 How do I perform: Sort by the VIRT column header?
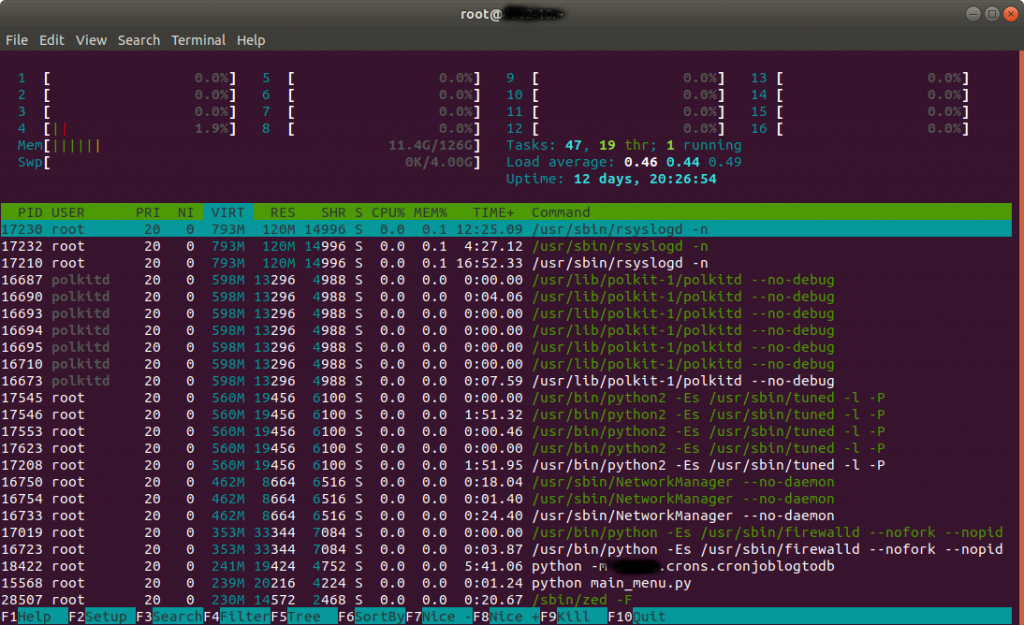tap(228, 212)
